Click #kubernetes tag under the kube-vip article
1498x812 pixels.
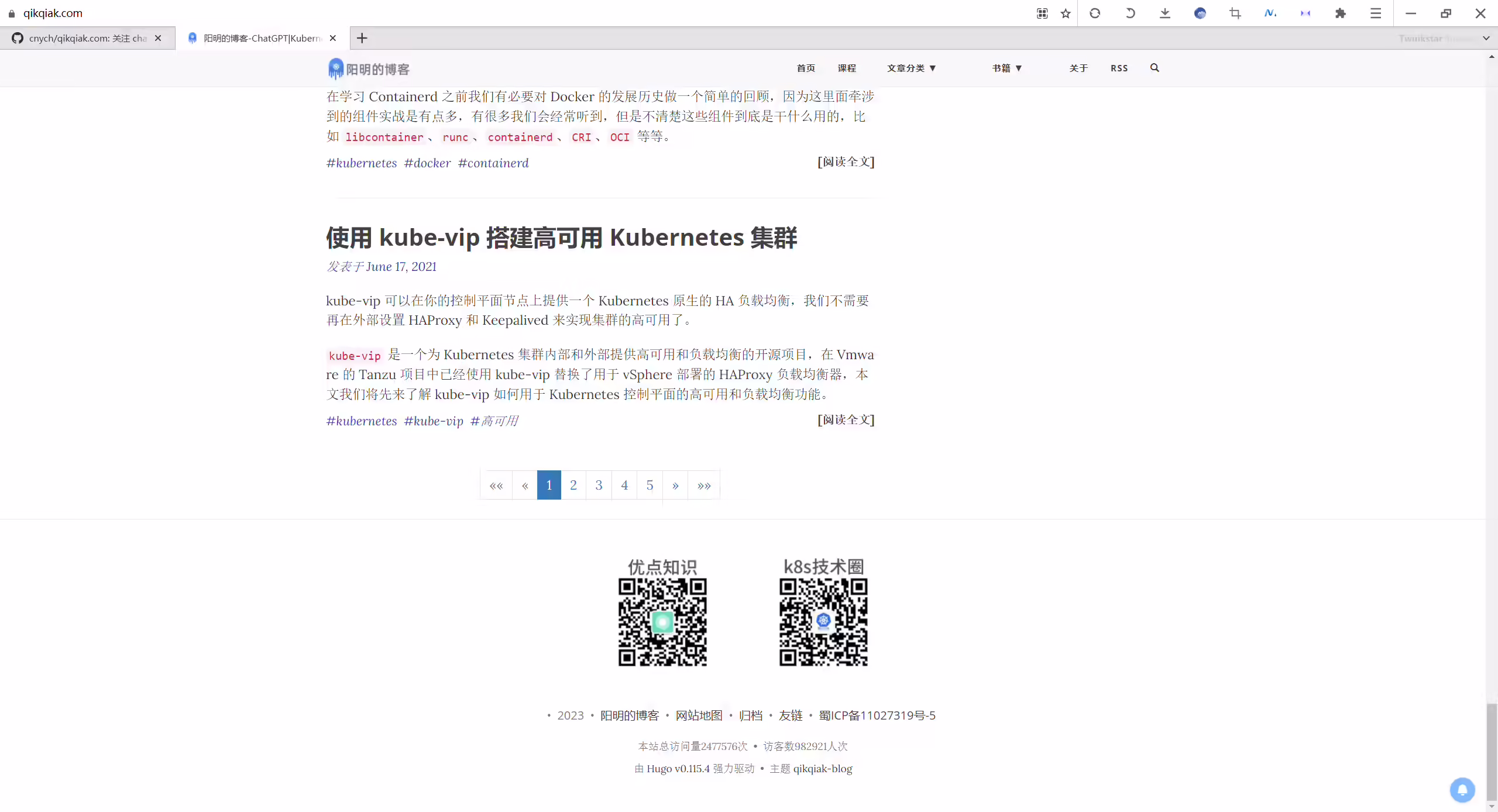click(362, 421)
